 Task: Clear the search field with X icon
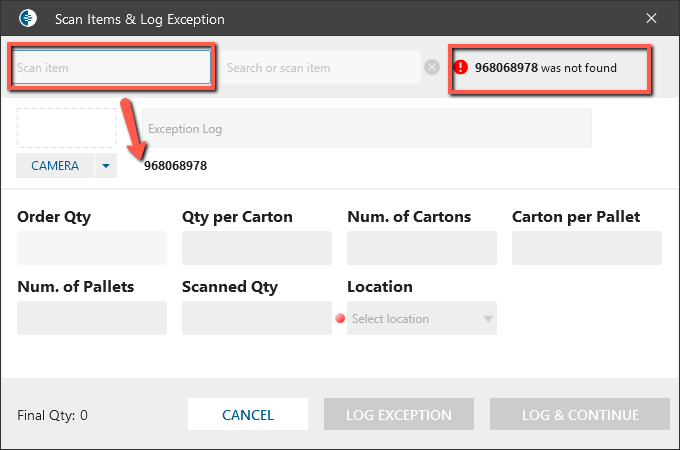(x=431, y=68)
